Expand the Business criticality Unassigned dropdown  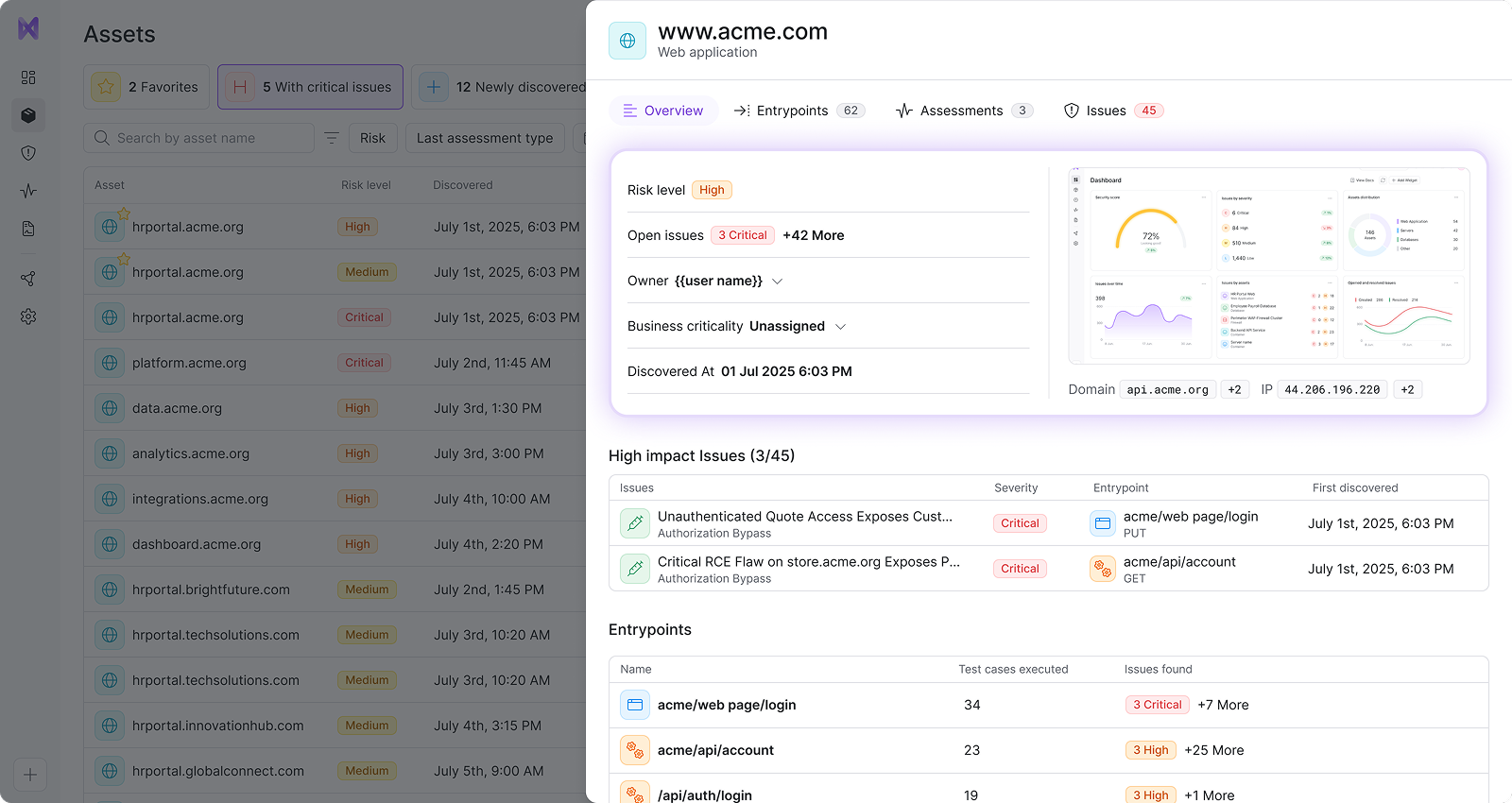(840, 327)
